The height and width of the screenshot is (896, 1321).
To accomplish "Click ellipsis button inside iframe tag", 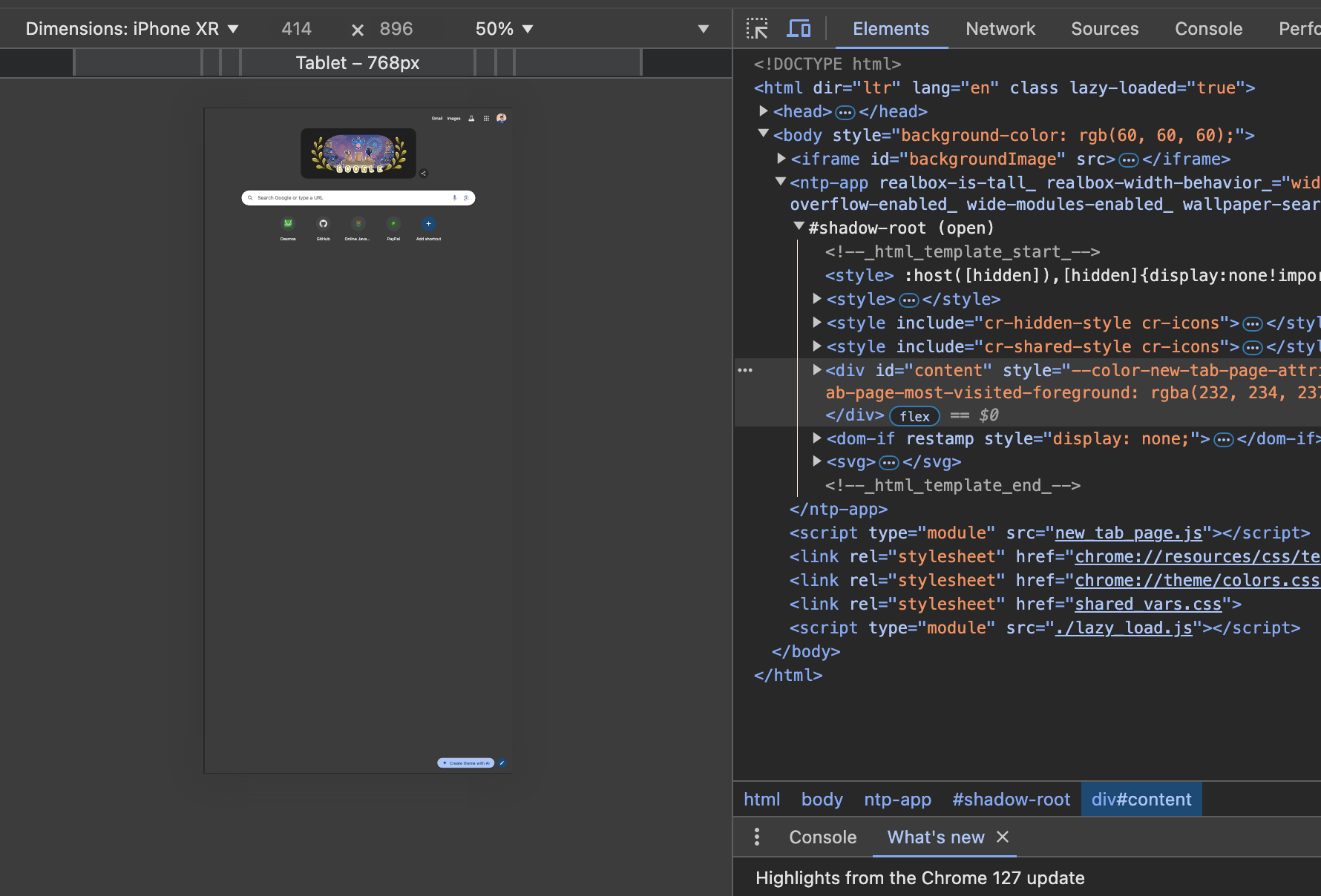I will click(1129, 160).
